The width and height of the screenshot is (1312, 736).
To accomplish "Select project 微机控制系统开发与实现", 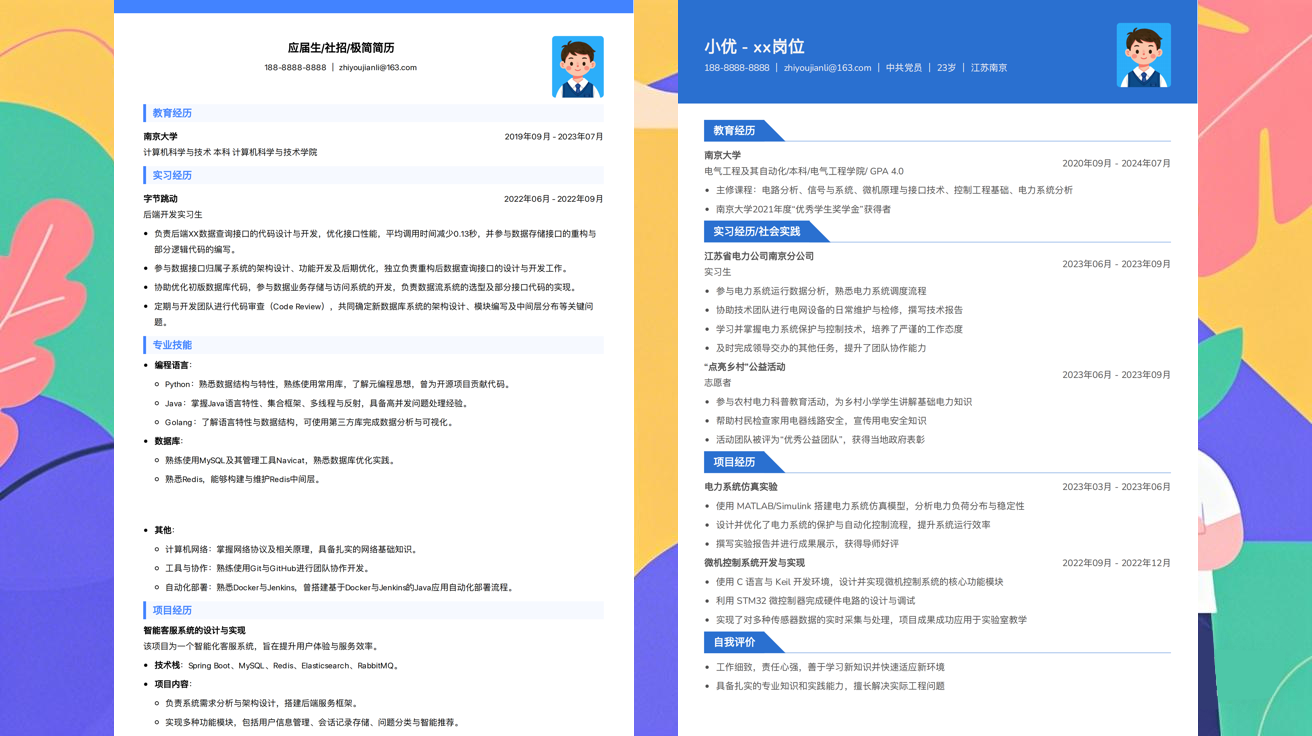I will pos(755,563).
